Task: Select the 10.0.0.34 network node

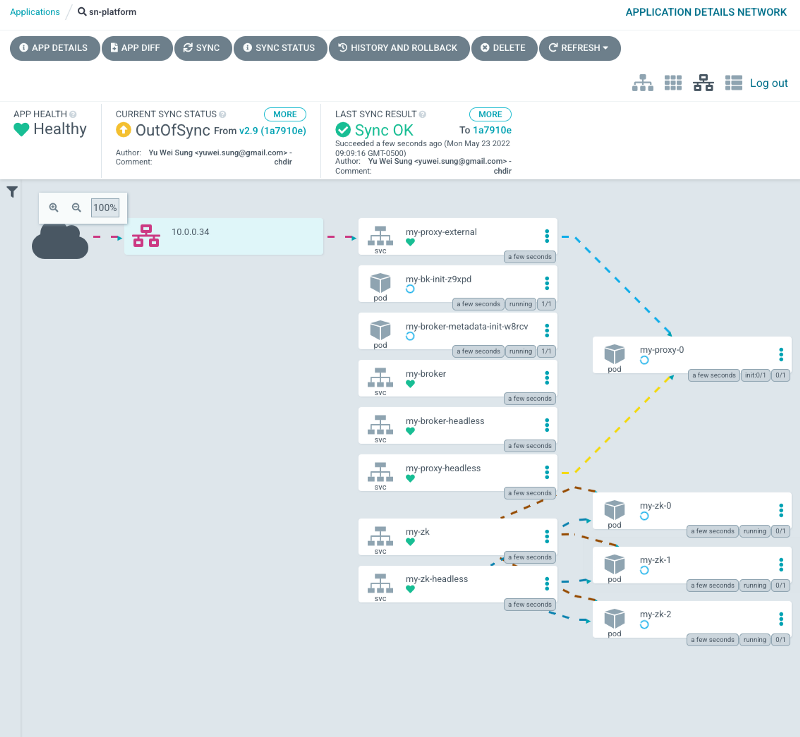Action: (224, 237)
